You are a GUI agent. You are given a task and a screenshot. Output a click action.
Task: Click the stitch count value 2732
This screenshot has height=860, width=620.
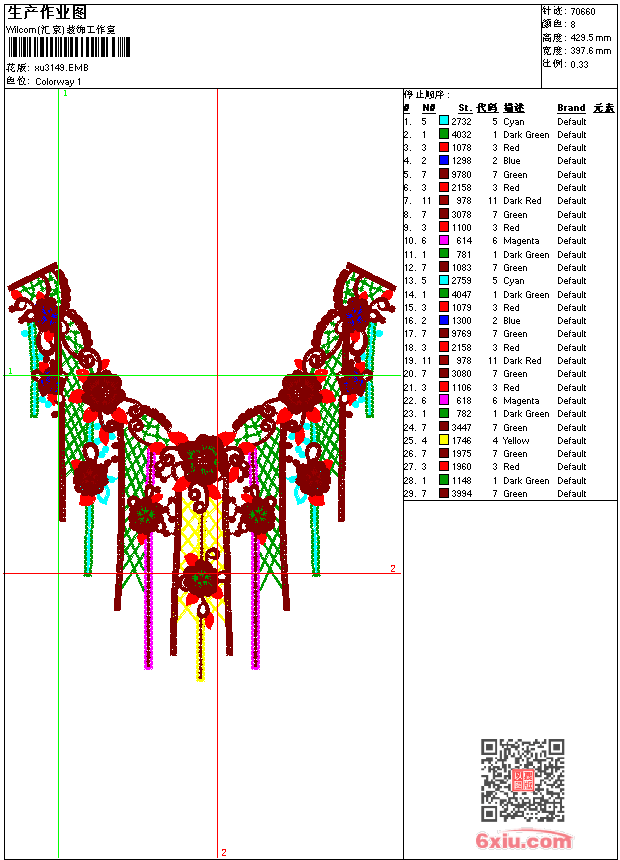(461, 122)
